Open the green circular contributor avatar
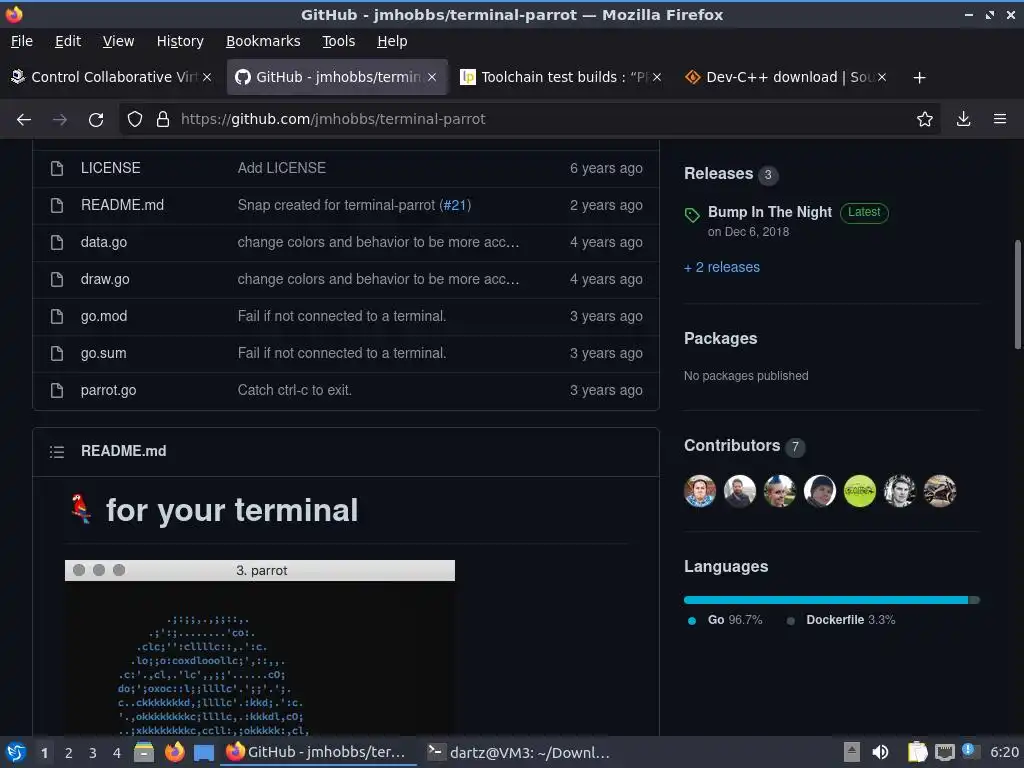The height and width of the screenshot is (768, 1024). coord(859,491)
